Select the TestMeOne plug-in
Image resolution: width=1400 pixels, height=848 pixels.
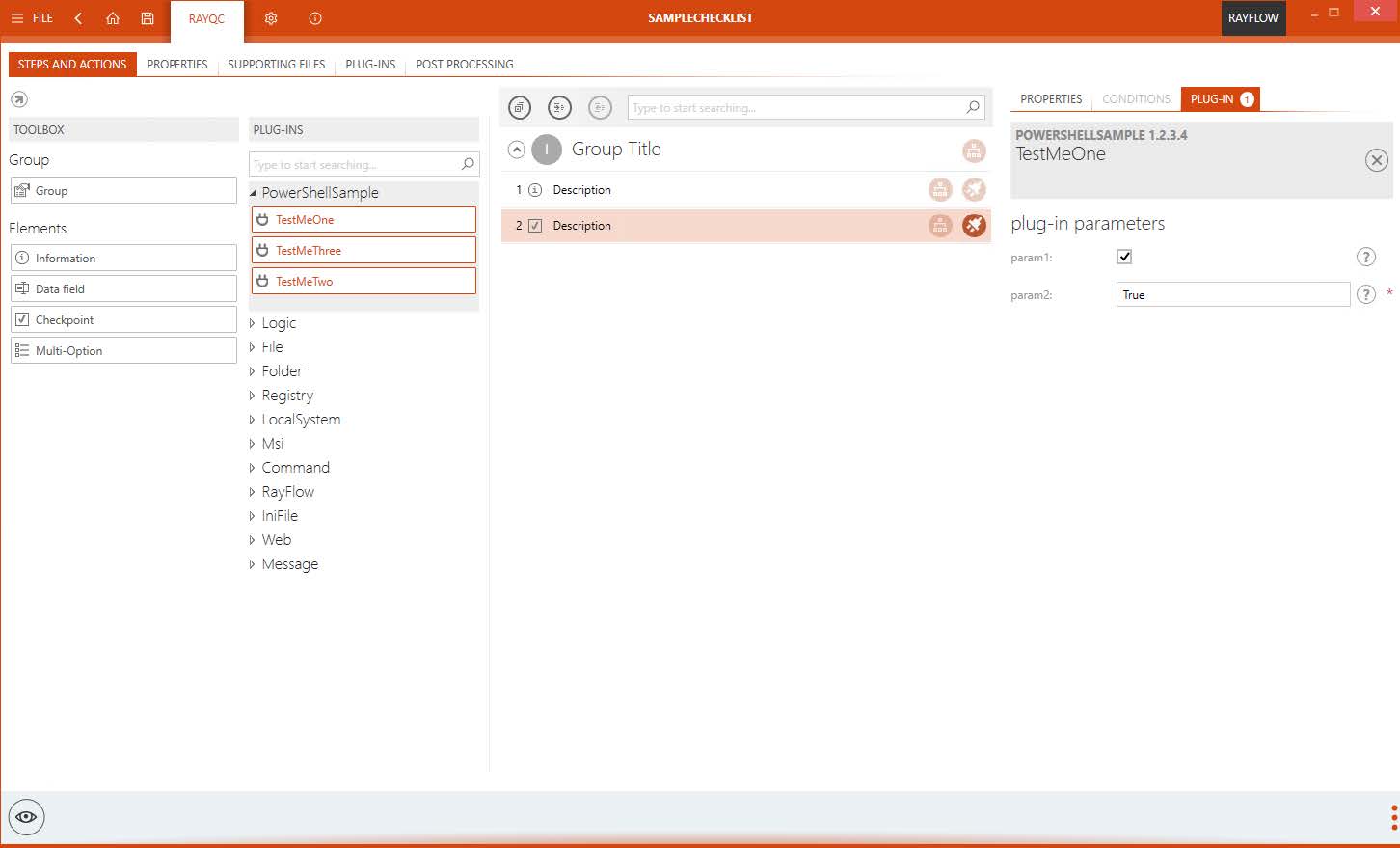point(363,219)
